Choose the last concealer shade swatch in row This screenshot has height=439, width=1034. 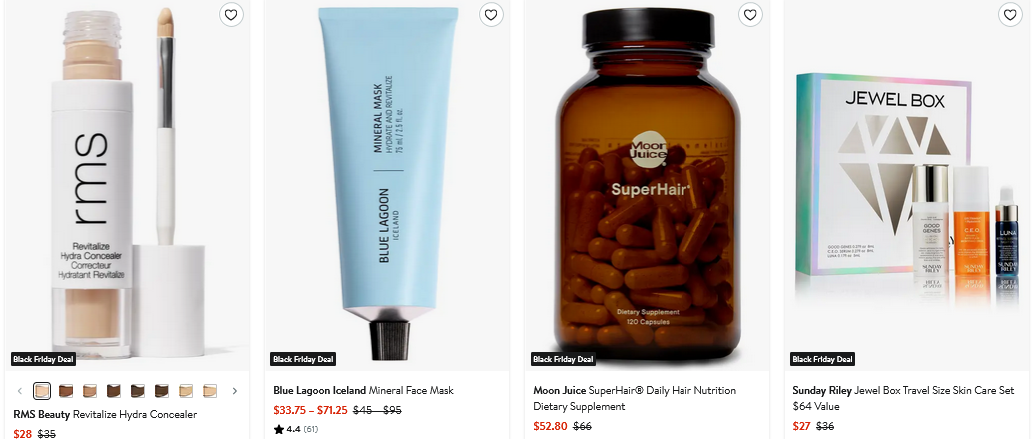click(x=210, y=391)
